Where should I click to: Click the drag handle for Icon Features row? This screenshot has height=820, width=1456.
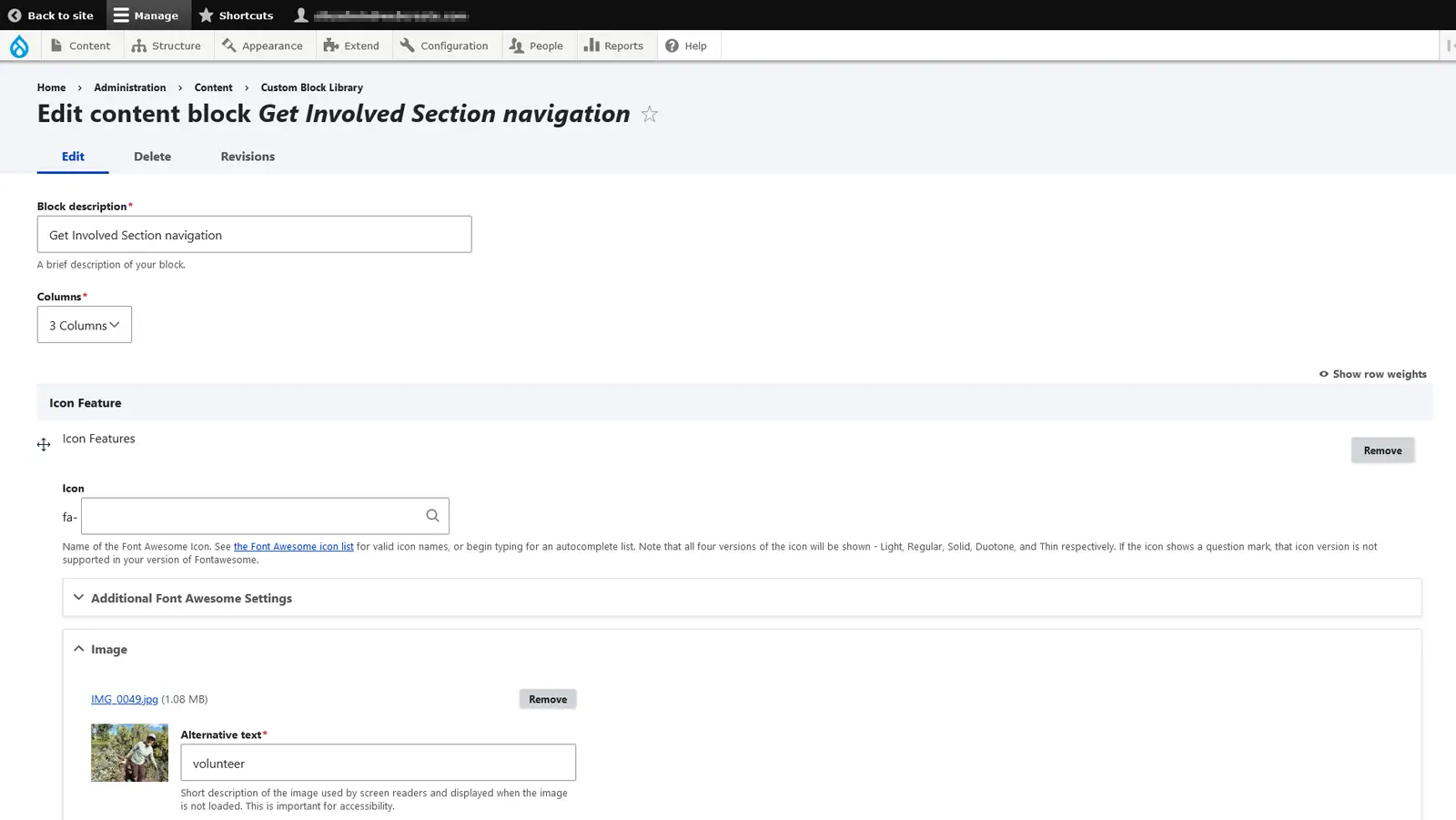click(44, 444)
